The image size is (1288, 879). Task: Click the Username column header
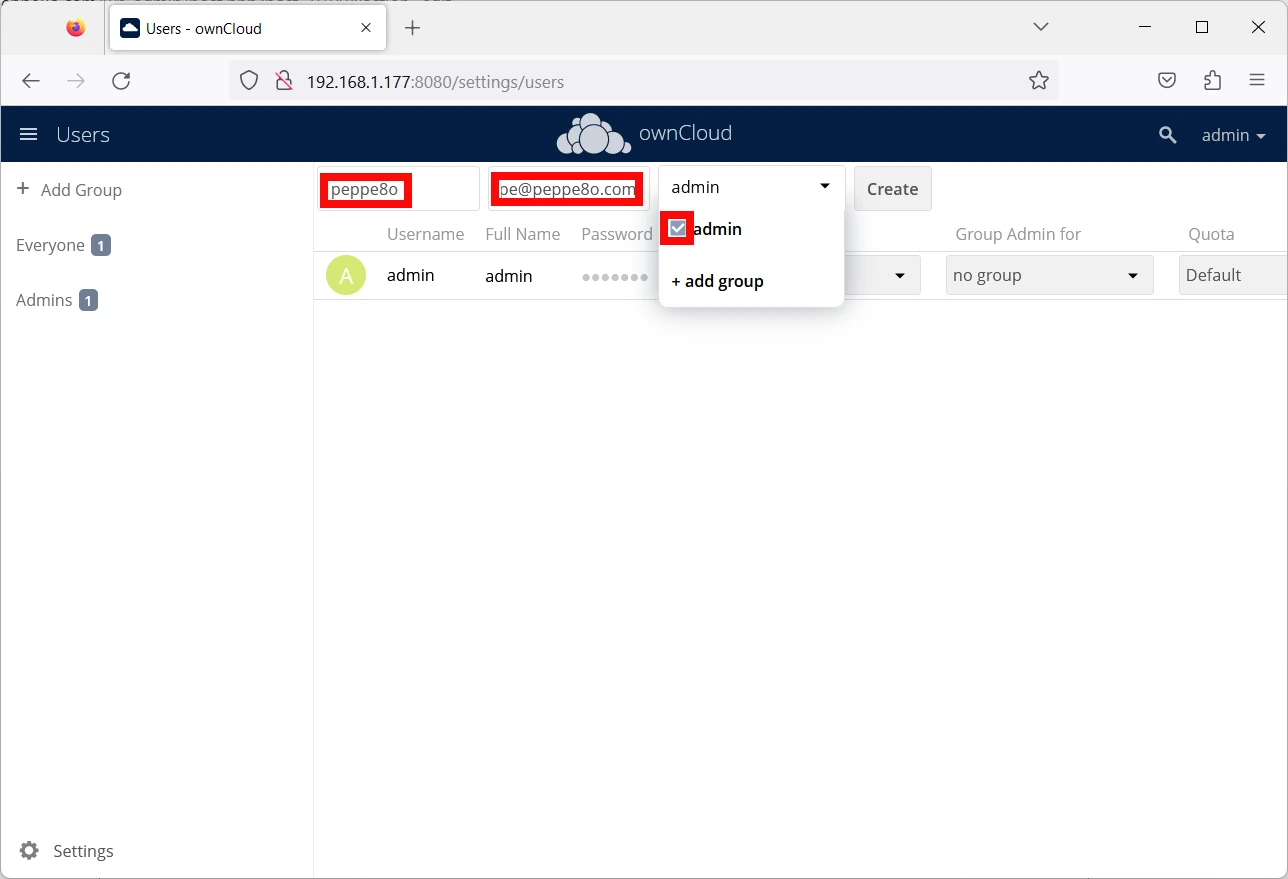(426, 234)
